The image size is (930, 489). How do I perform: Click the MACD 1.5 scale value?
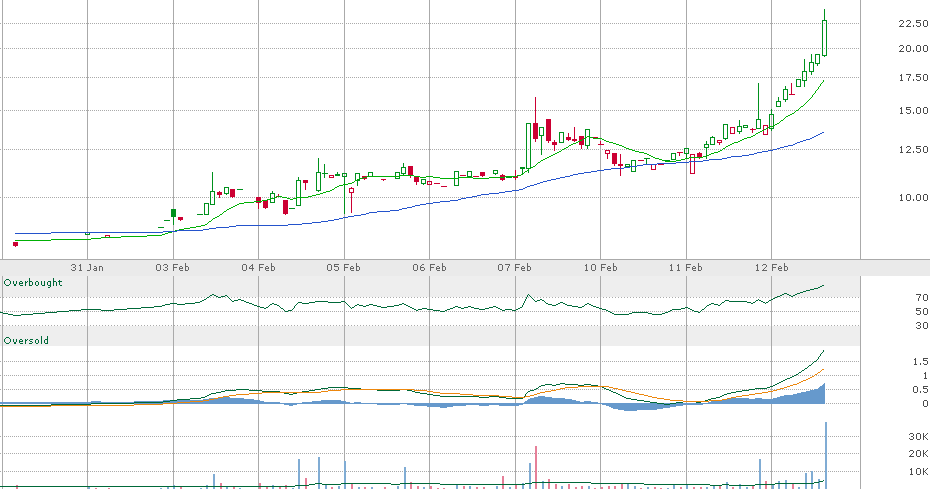pyautogui.click(x=921, y=361)
